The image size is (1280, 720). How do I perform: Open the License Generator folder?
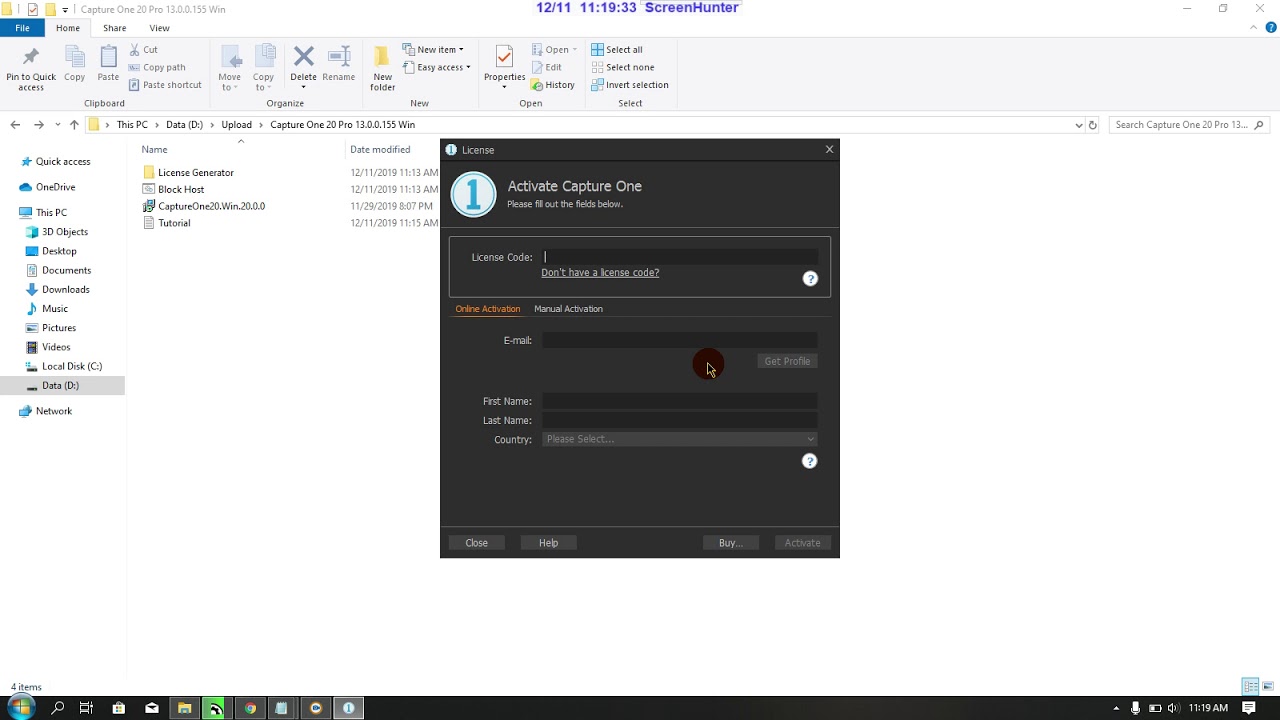pos(196,172)
